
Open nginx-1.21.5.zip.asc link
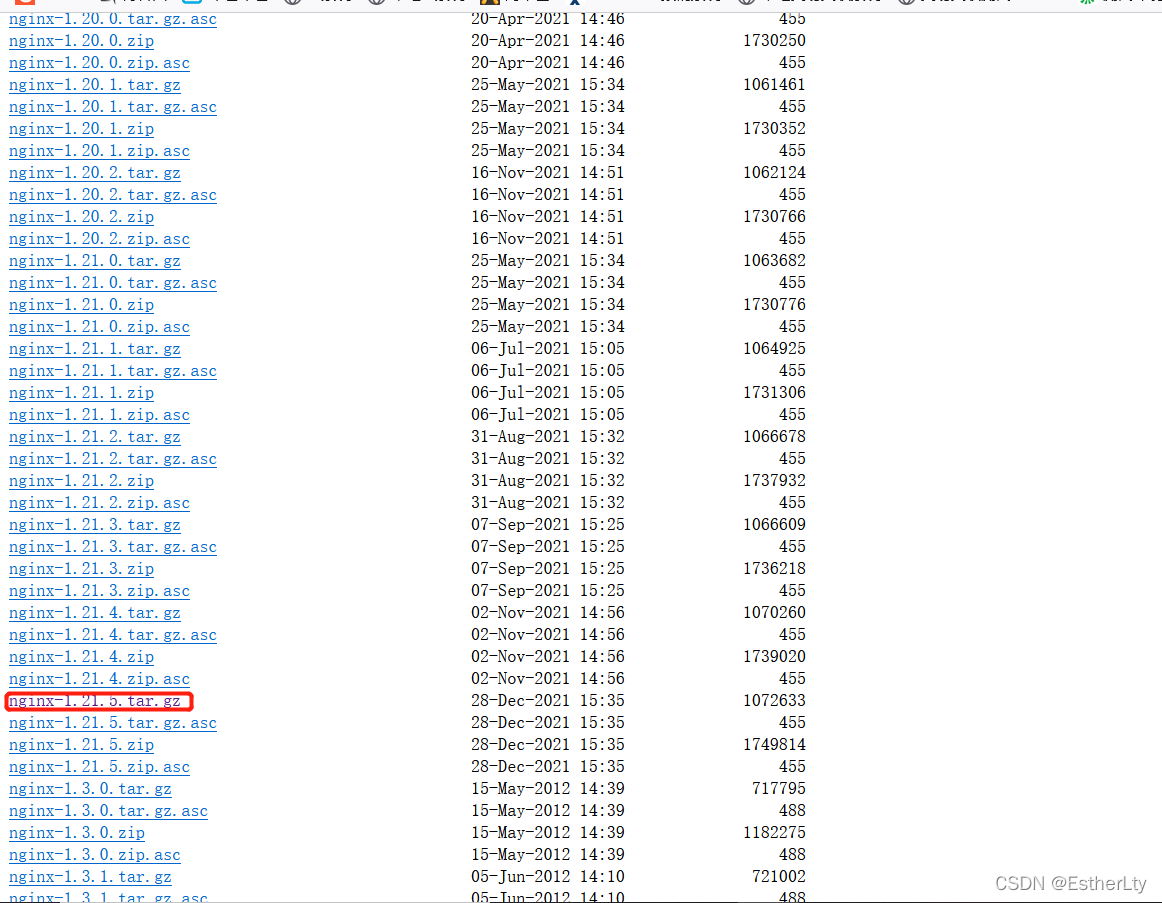point(99,767)
